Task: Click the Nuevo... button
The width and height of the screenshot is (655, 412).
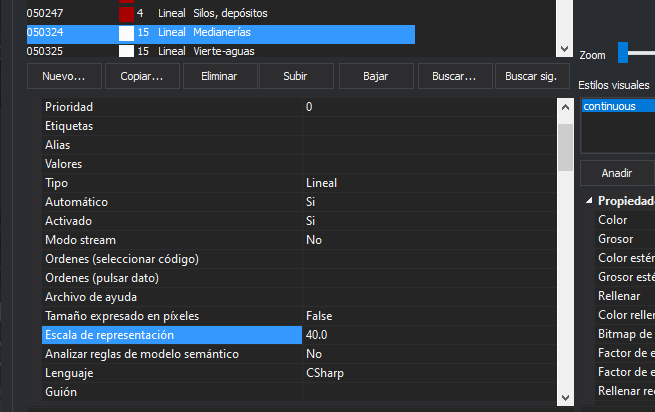Action: coord(57,76)
